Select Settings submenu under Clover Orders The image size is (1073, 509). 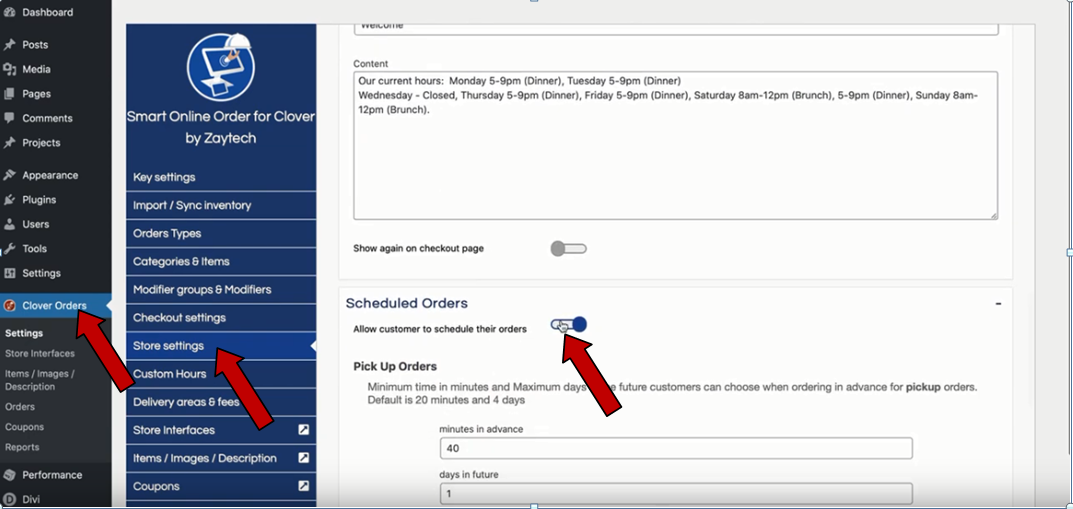(24, 333)
